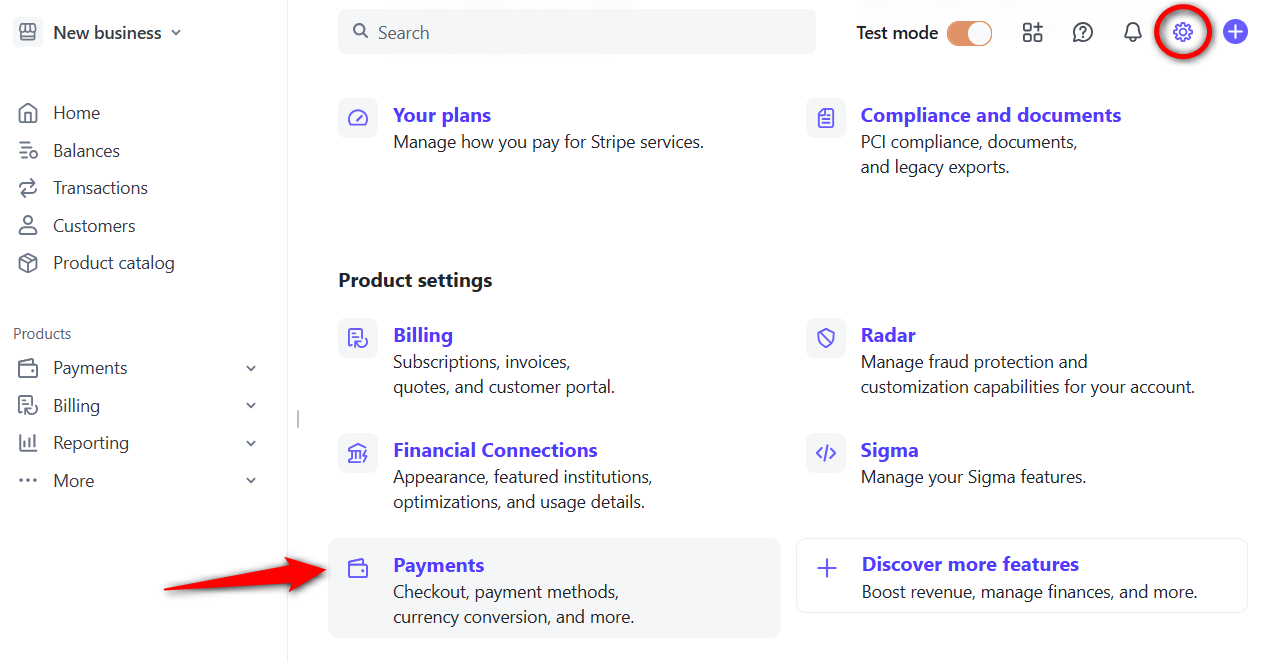The width and height of the screenshot is (1265, 662).
Task: Open the settings gear icon
Action: [x=1183, y=32]
